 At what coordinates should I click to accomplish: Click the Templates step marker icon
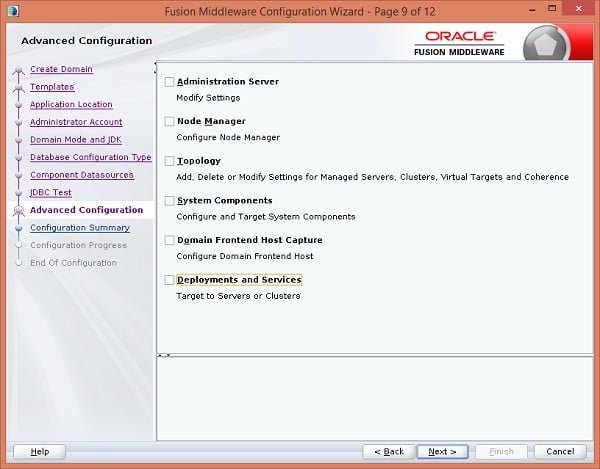click(x=18, y=88)
